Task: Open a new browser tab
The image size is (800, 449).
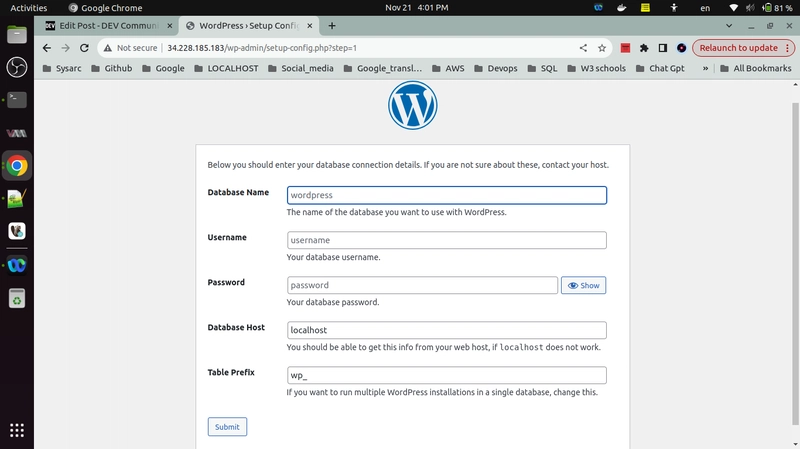Action: point(332,26)
